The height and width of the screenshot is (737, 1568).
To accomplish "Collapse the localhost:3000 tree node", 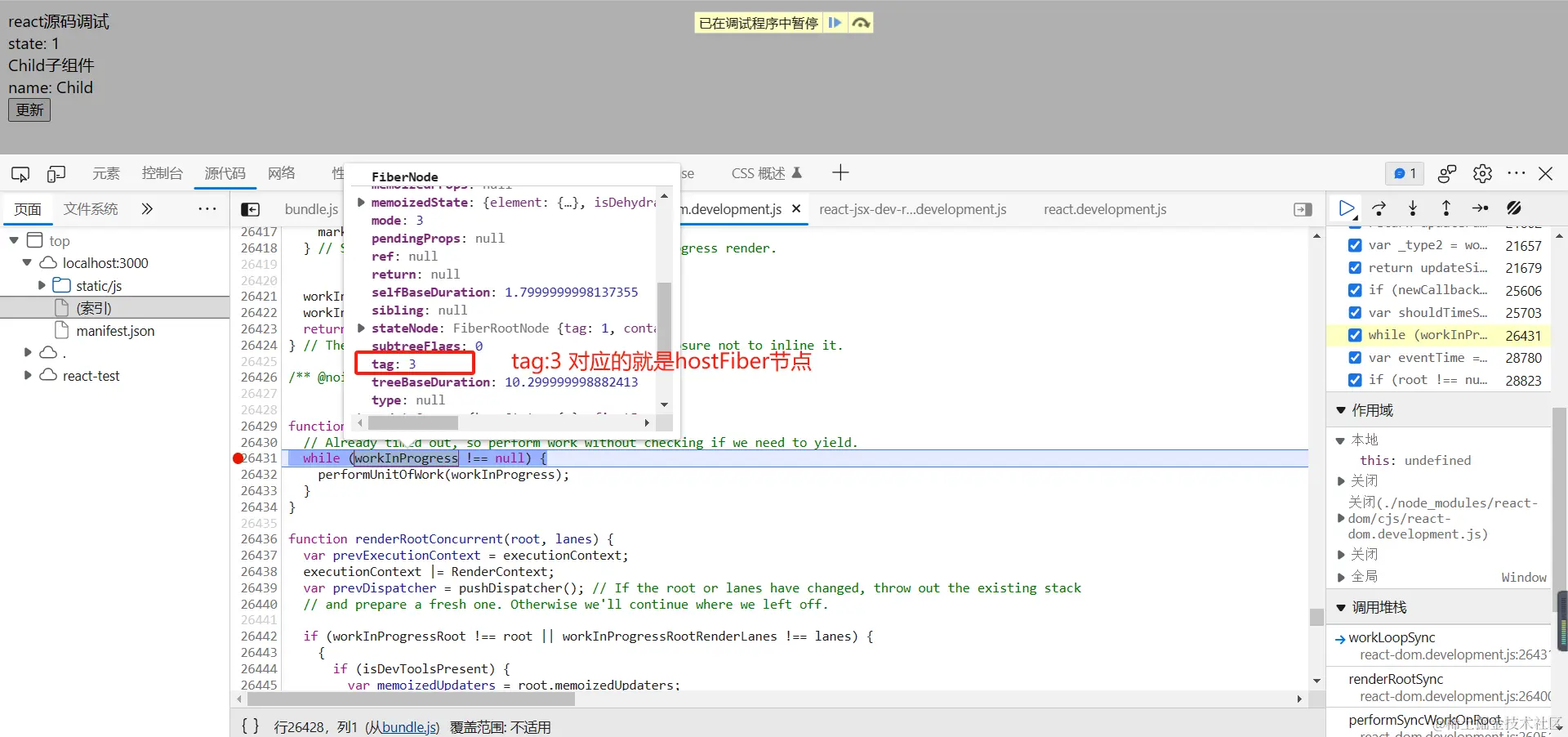I will click(x=27, y=262).
